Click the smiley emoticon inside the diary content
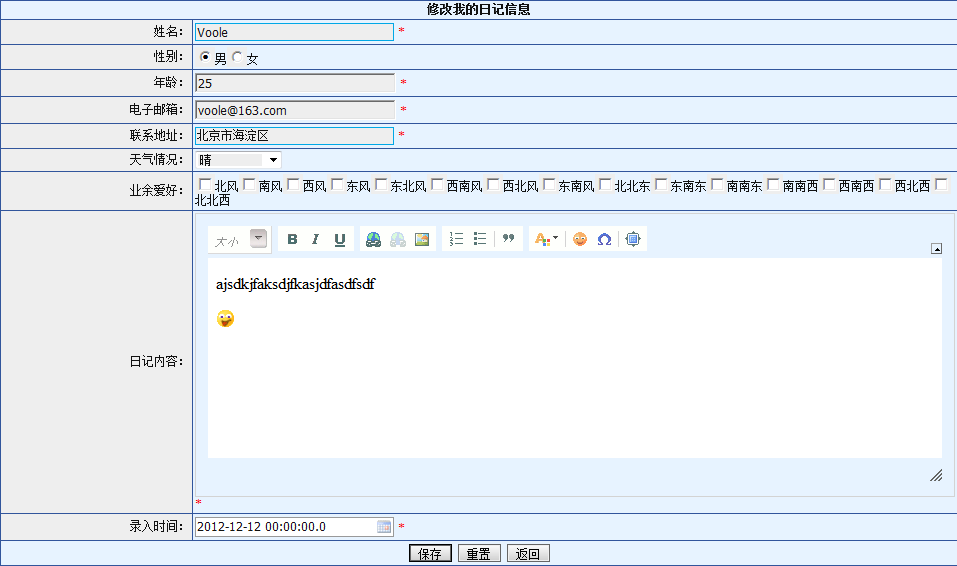957x566 pixels. (225, 319)
